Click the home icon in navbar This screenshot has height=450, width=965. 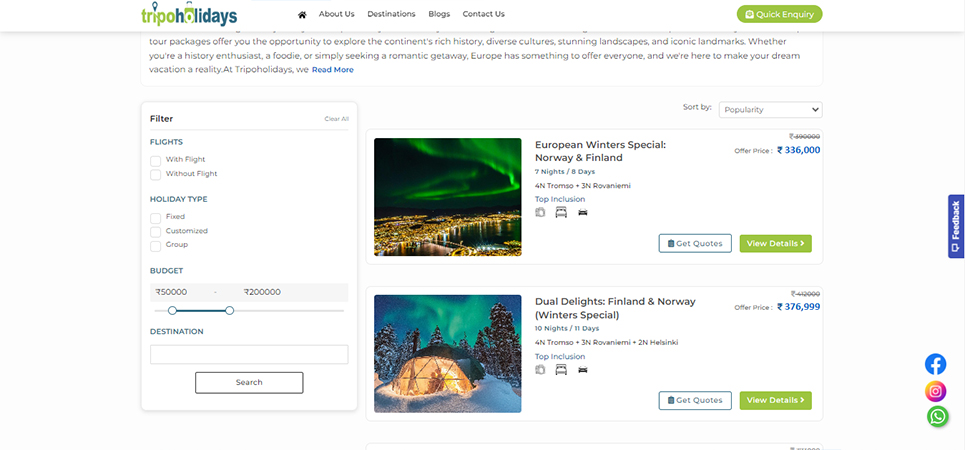[x=302, y=14]
